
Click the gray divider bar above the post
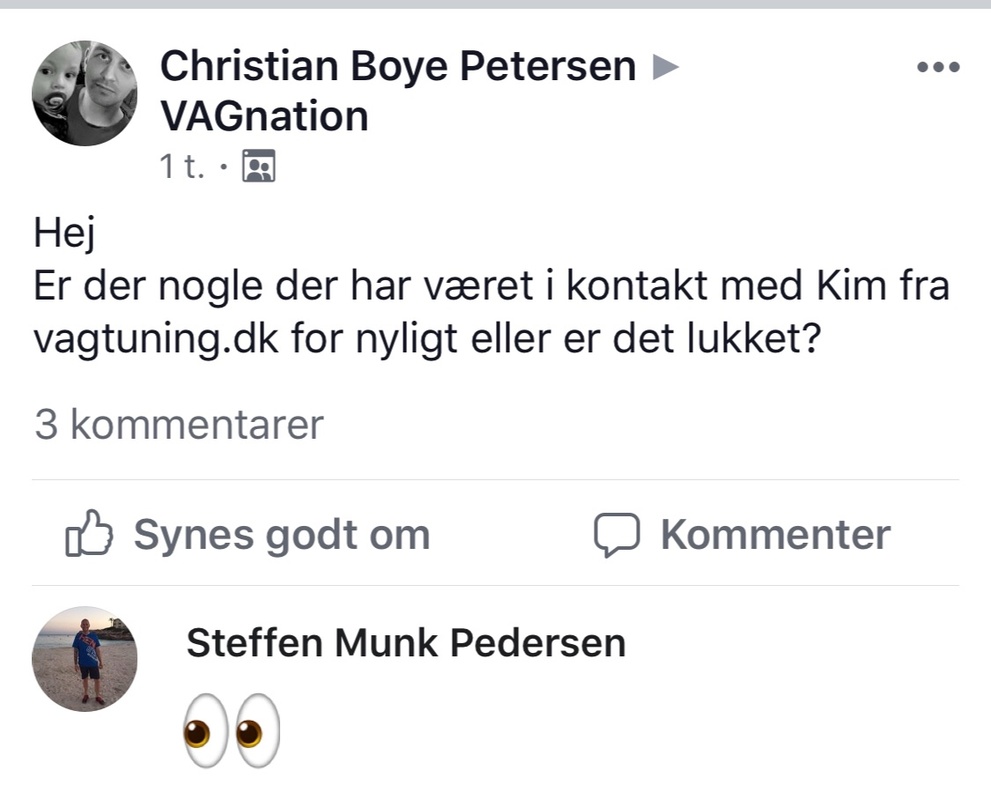click(495, 5)
